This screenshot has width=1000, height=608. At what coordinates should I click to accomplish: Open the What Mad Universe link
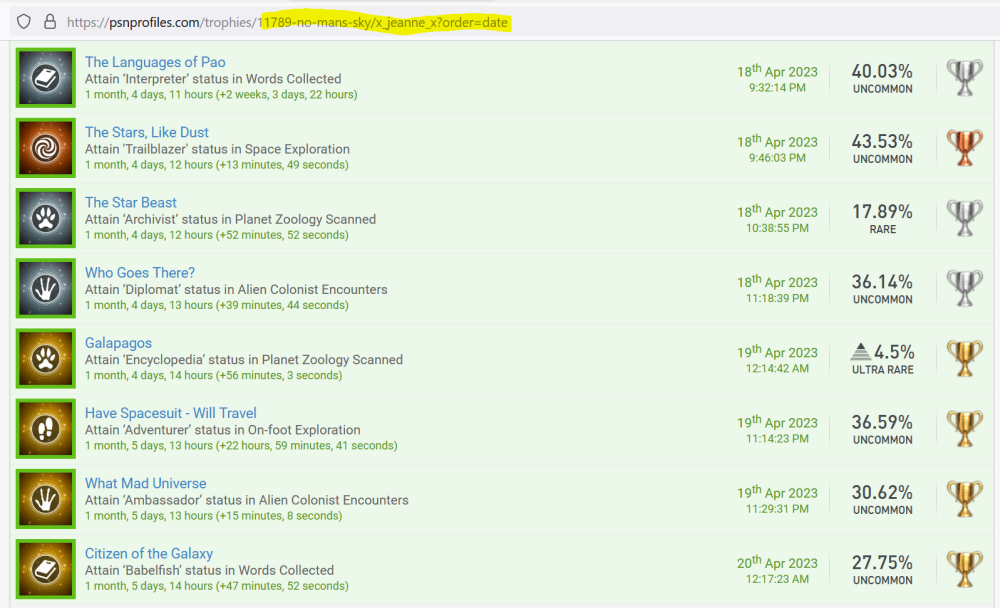[146, 483]
